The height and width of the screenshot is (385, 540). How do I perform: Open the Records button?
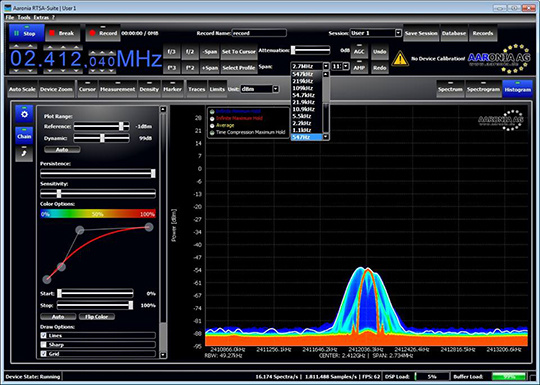483,33
